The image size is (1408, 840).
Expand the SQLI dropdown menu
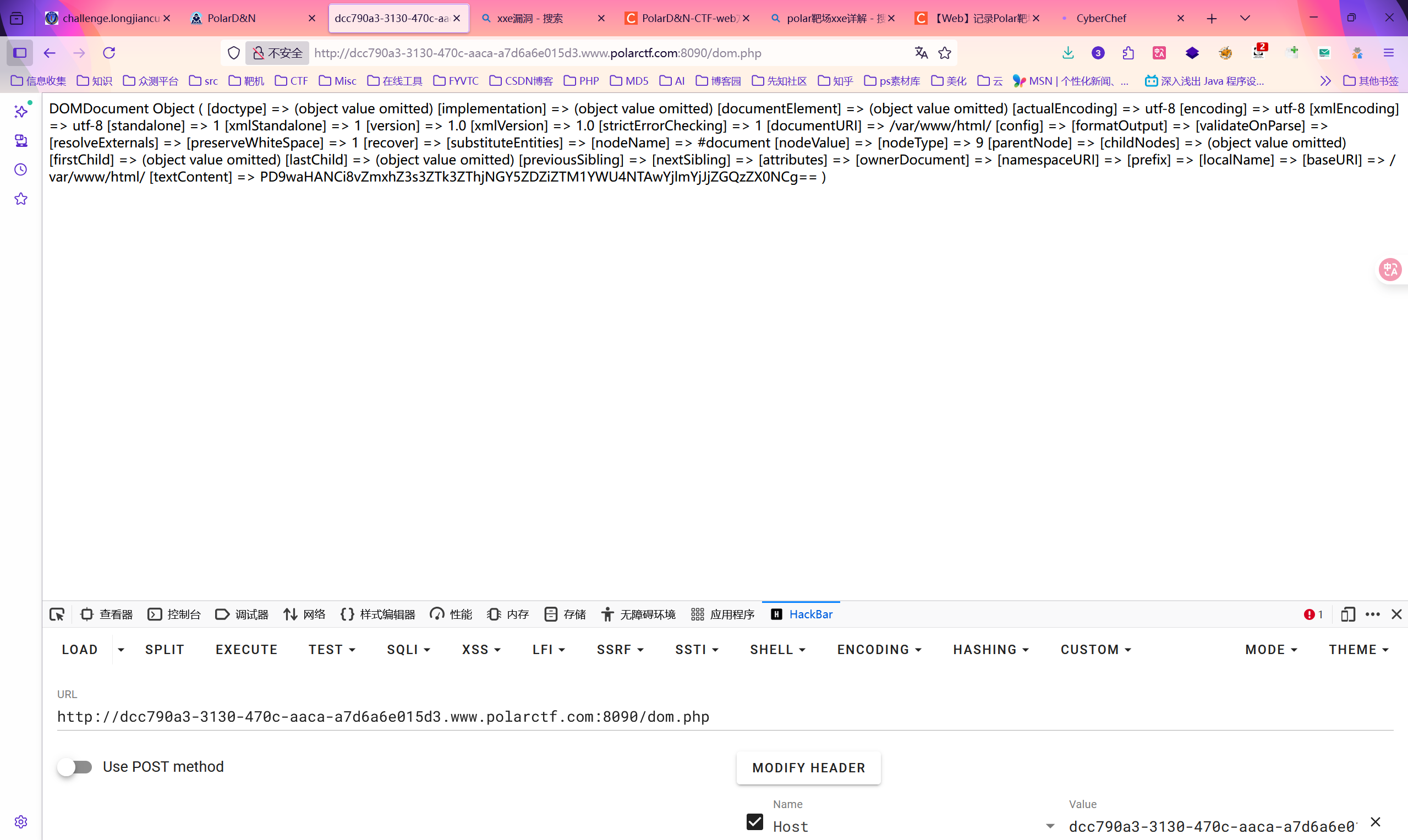(x=409, y=649)
